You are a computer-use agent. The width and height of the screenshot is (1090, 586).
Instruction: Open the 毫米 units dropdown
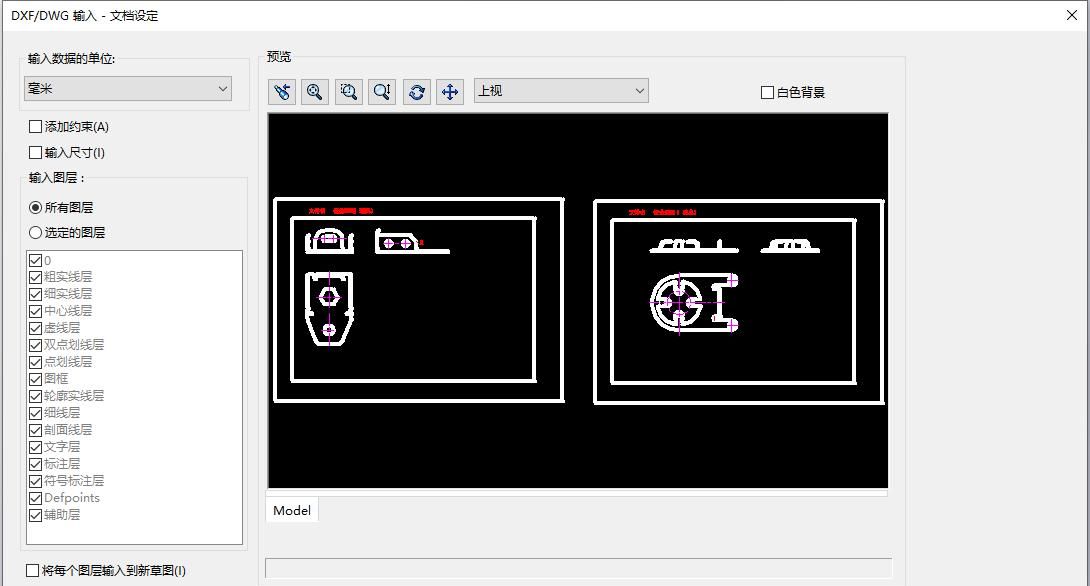click(128, 89)
